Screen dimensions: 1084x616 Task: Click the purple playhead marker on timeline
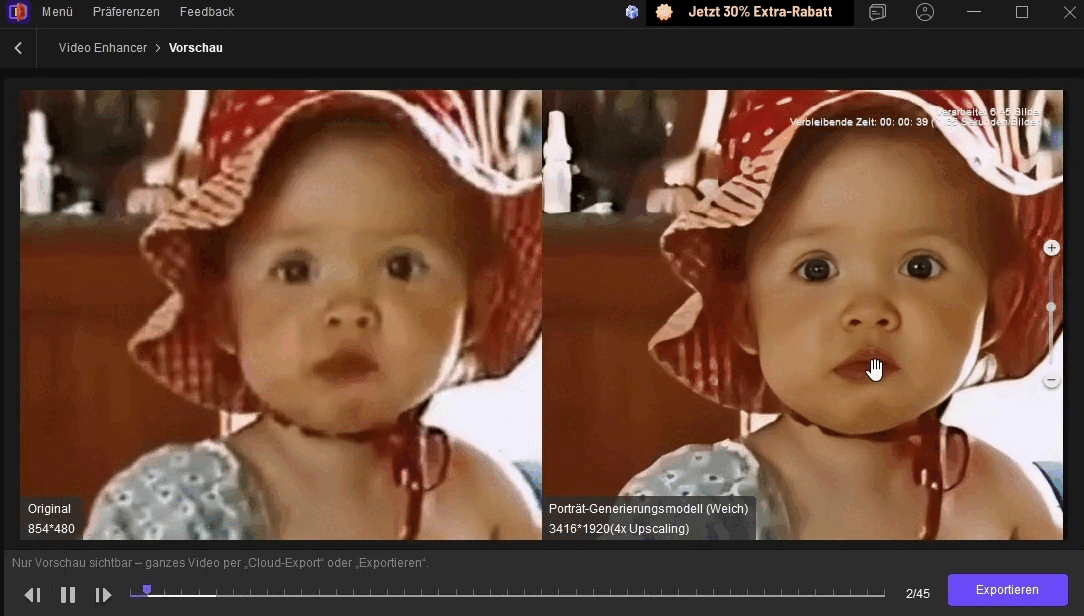[x=147, y=591]
